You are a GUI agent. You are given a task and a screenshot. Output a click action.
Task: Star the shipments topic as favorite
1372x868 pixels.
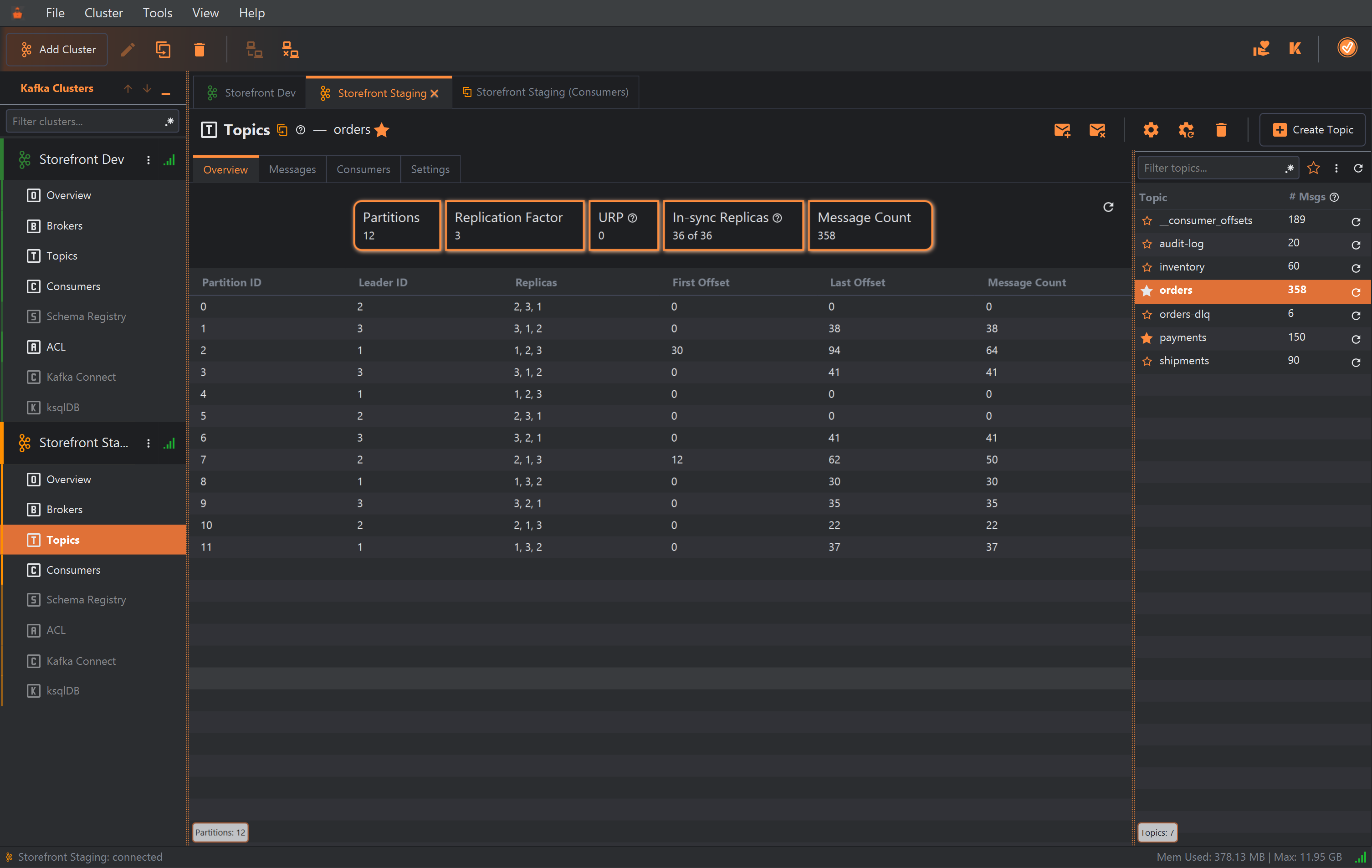coord(1147,362)
